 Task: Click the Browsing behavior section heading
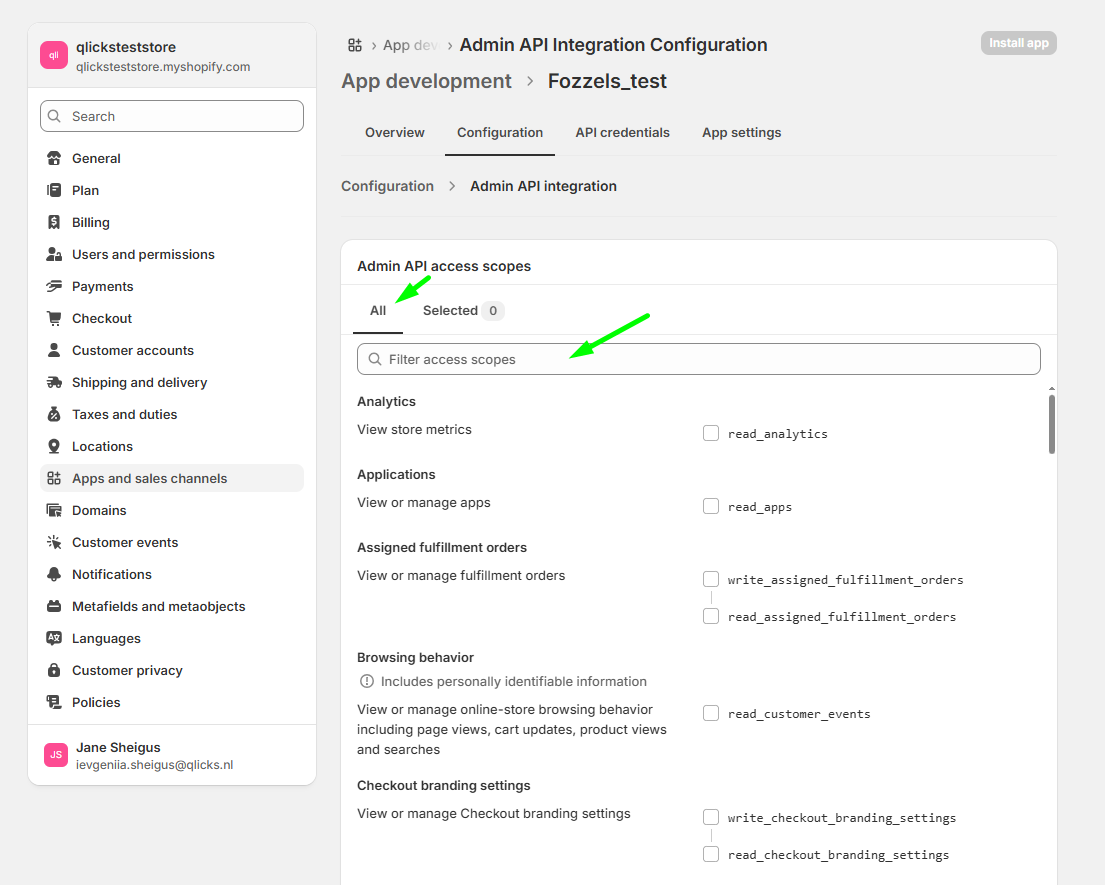415,657
